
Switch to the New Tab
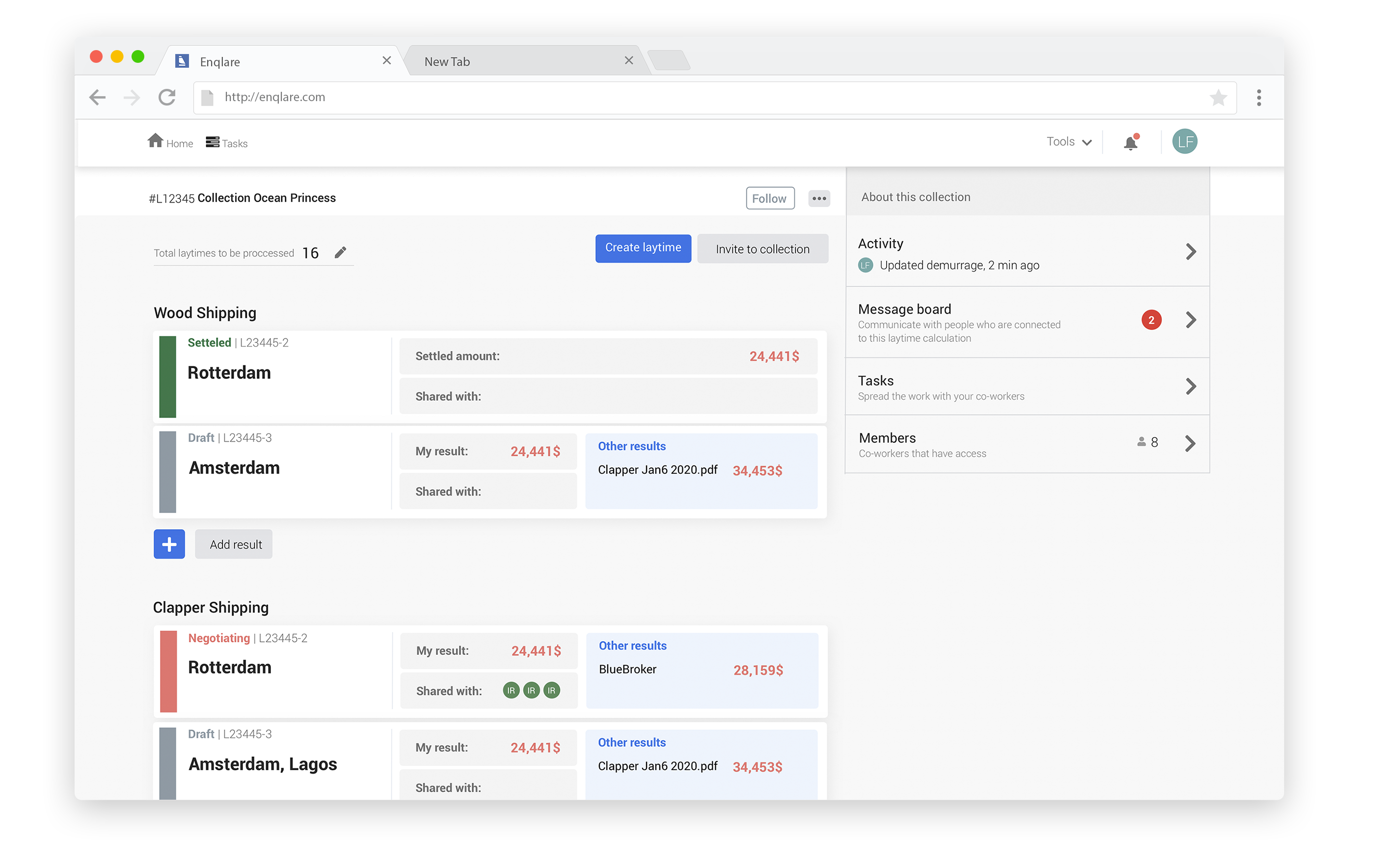(x=502, y=60)
